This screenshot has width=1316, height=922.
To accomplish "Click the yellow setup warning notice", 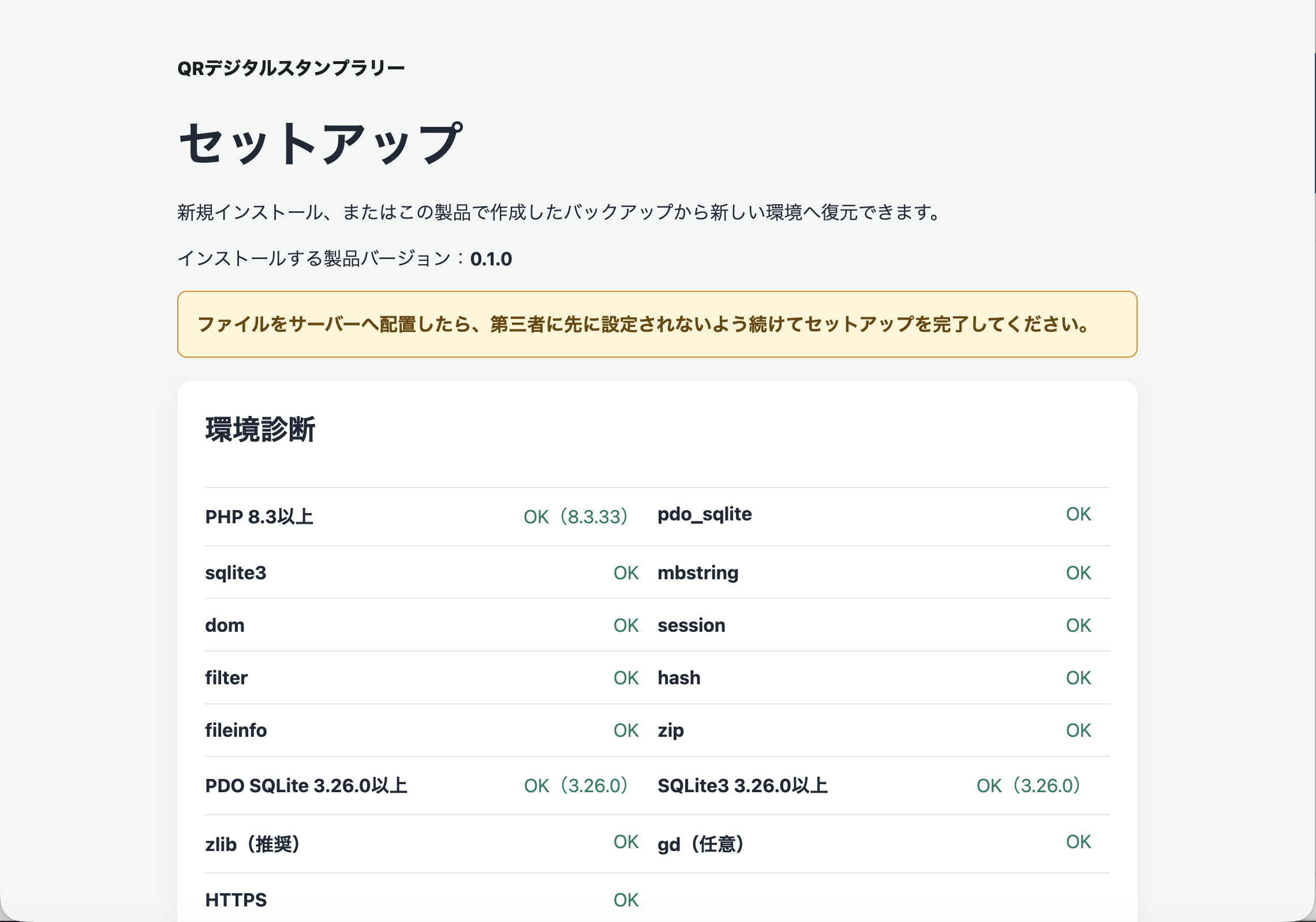I will click(x=657, y=324).
